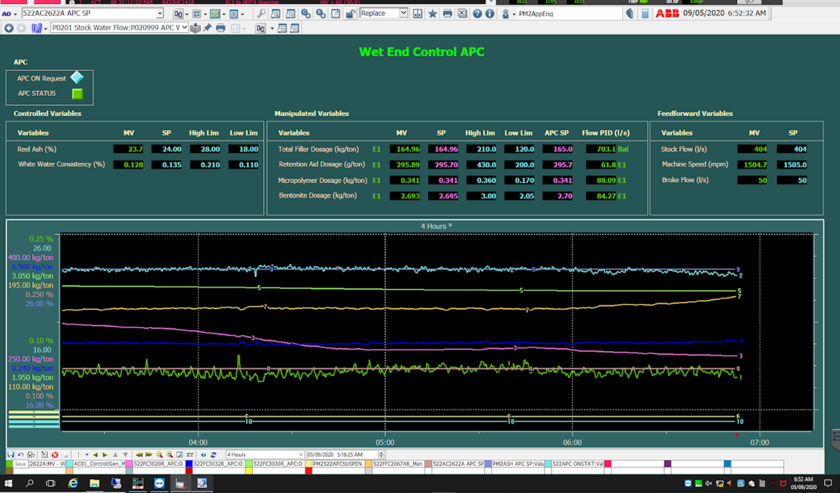Click the yellow swatch for 522FC2067AR_Man
This screenshot has width=840, height=493.
(x=369, y=464)
